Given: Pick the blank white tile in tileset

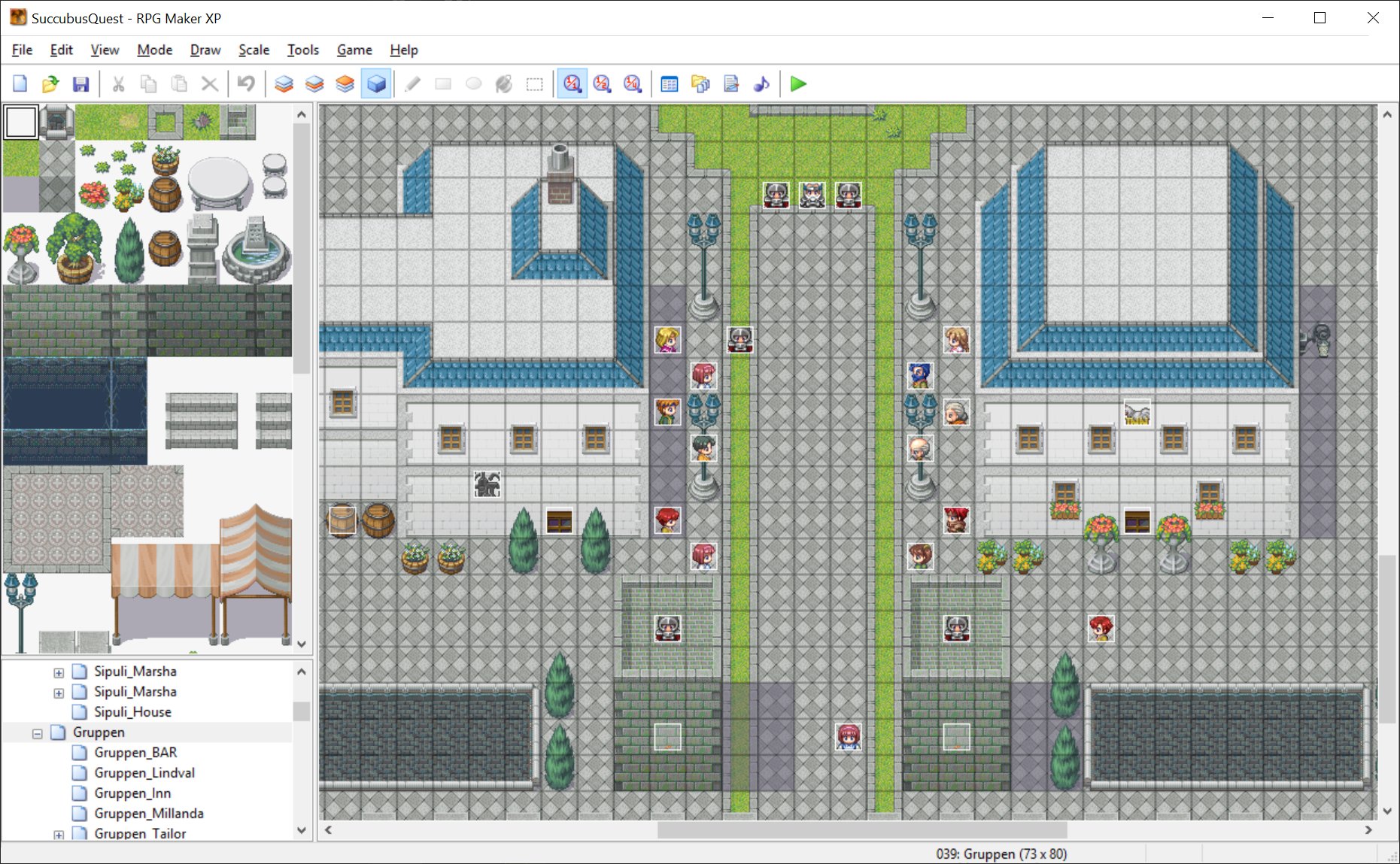Looking at the screenshot, I should tap(21, 122).
